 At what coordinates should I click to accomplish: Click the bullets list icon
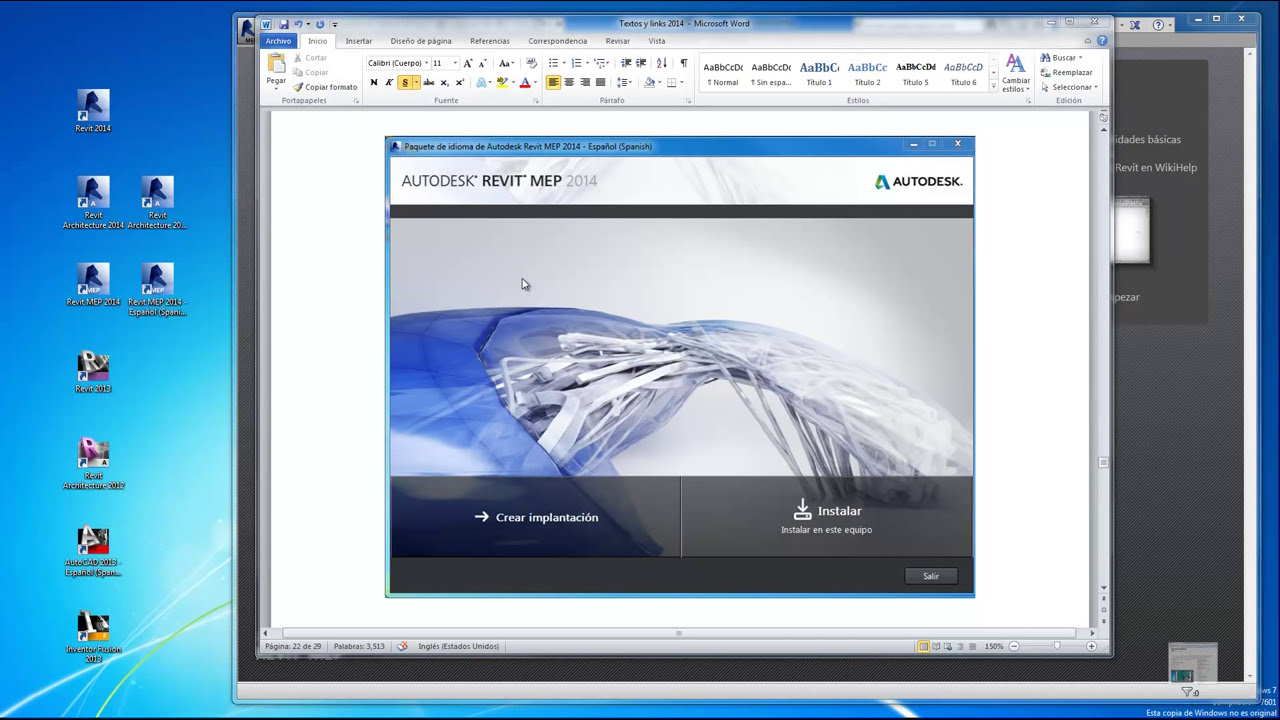554,63
